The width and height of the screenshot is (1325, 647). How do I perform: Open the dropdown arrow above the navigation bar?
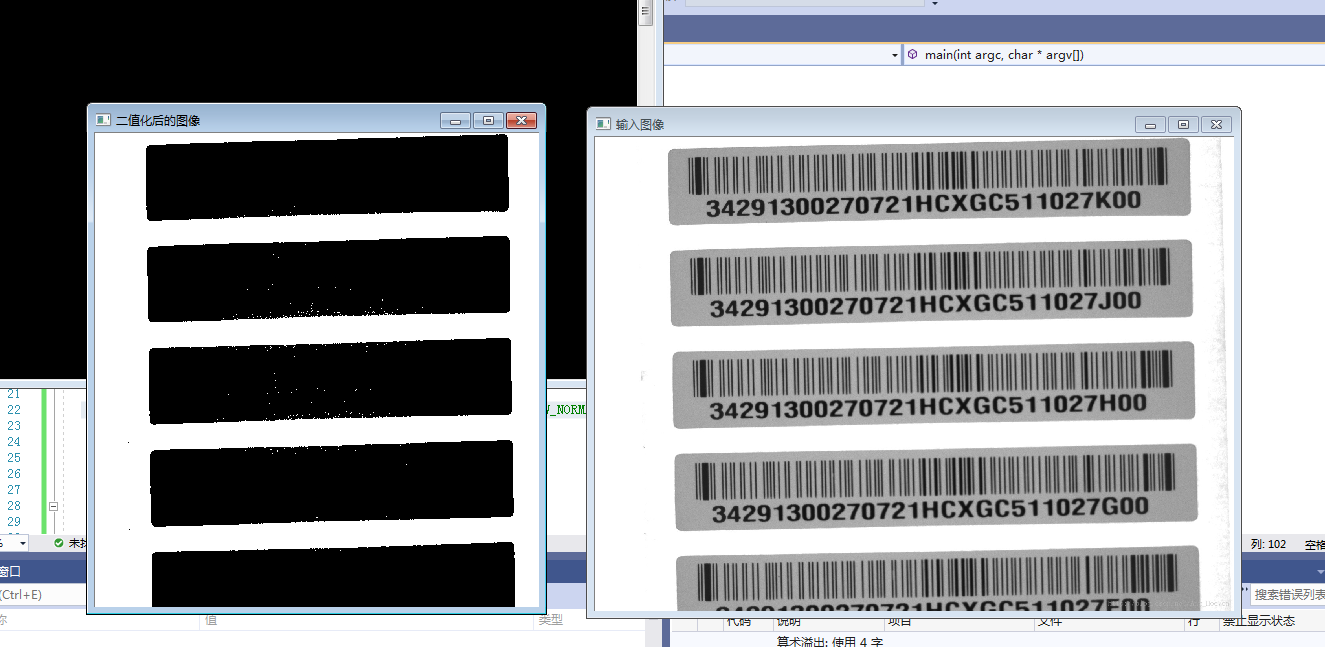click(934, 4)
